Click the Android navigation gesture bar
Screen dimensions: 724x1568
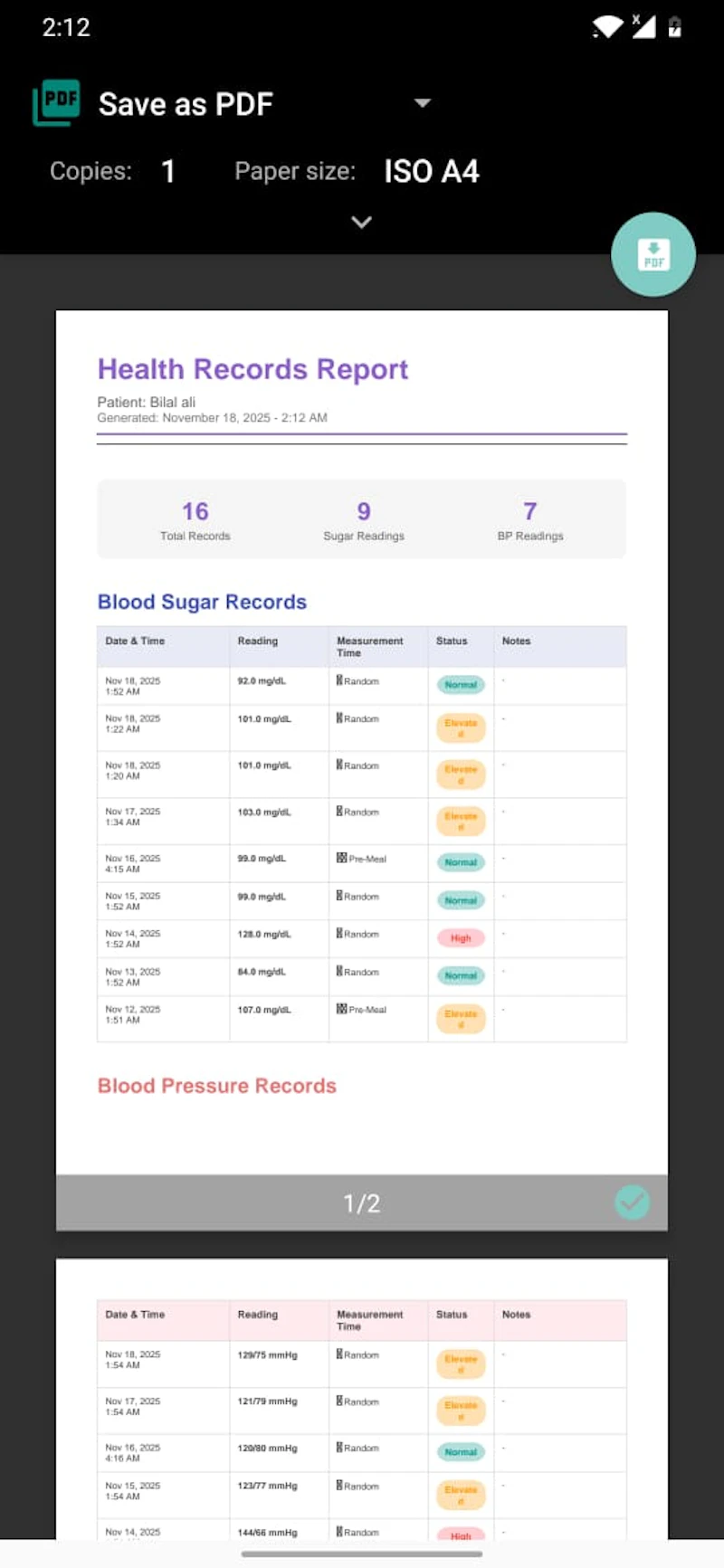point(362,1554)
